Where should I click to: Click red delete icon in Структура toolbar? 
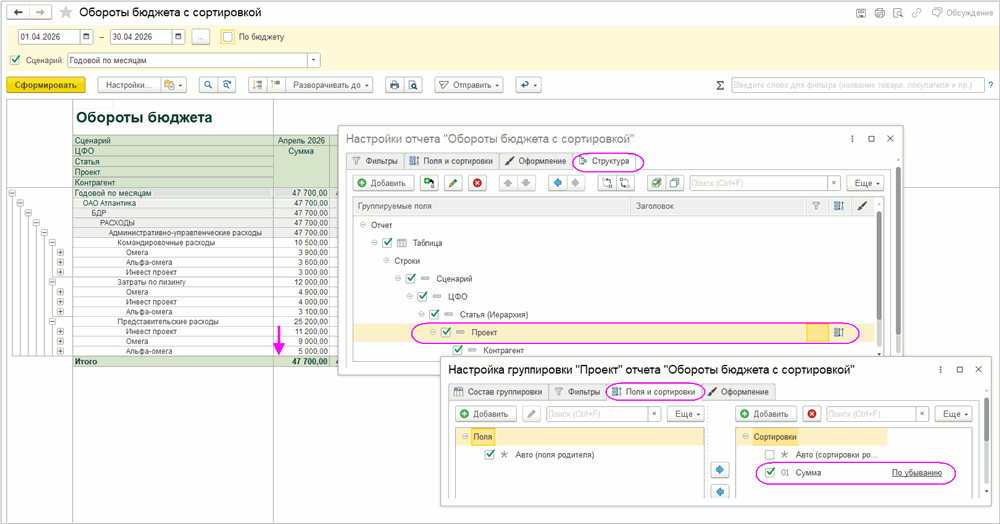[477, 183]
